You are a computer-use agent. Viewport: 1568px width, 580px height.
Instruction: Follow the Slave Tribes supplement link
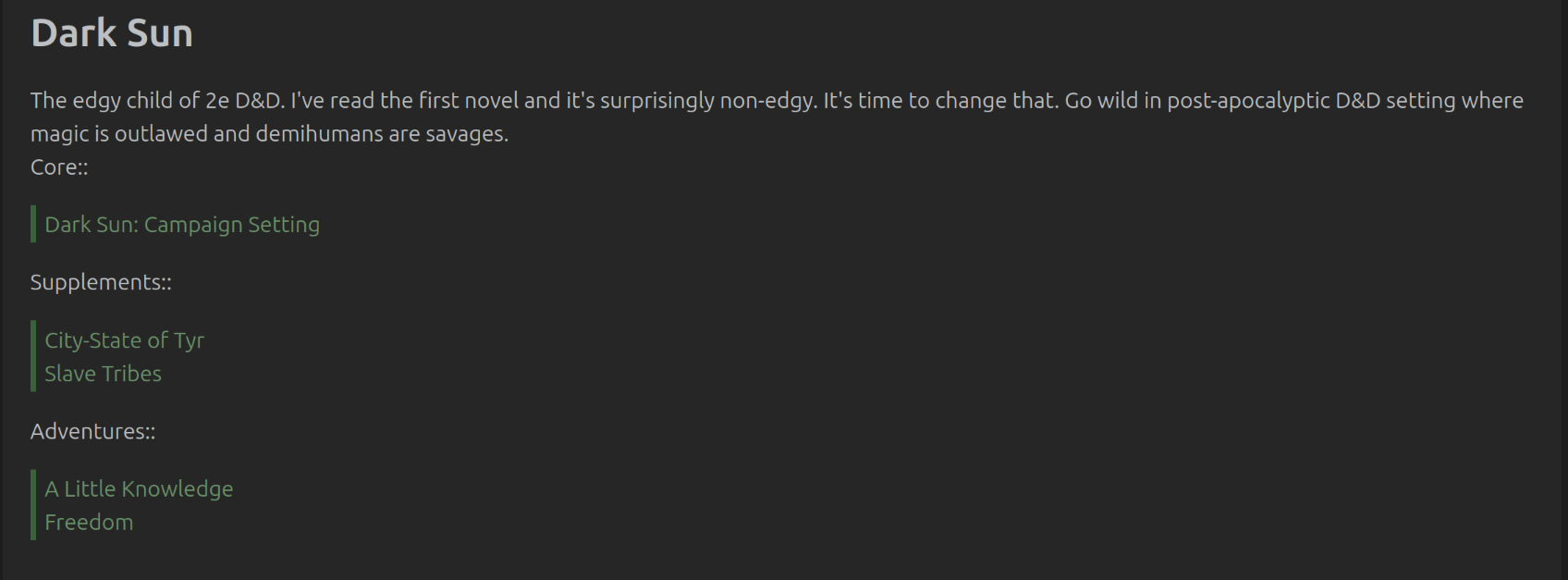pyautogui.click(x=103, y=374)
